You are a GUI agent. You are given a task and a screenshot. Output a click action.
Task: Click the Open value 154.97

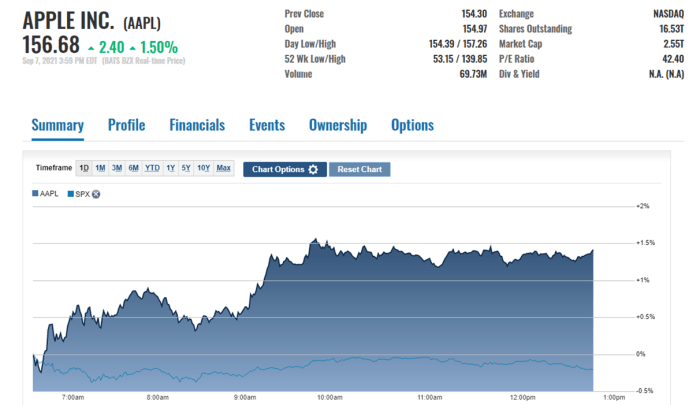pyautogui.click(x=475, y=29)
